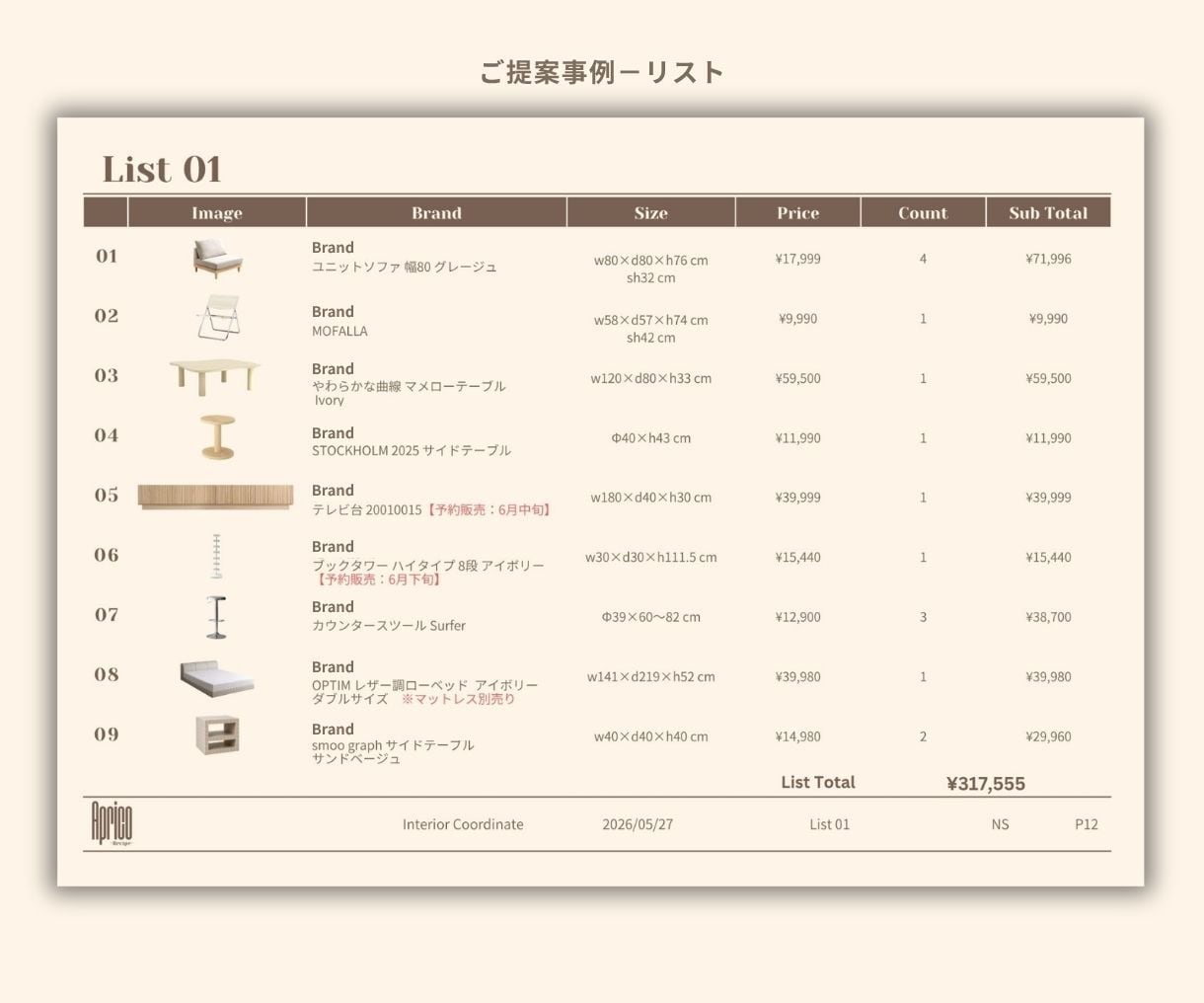
Task: Click the Brand column header
Action: pyautogui.click(x=436, y=212)
